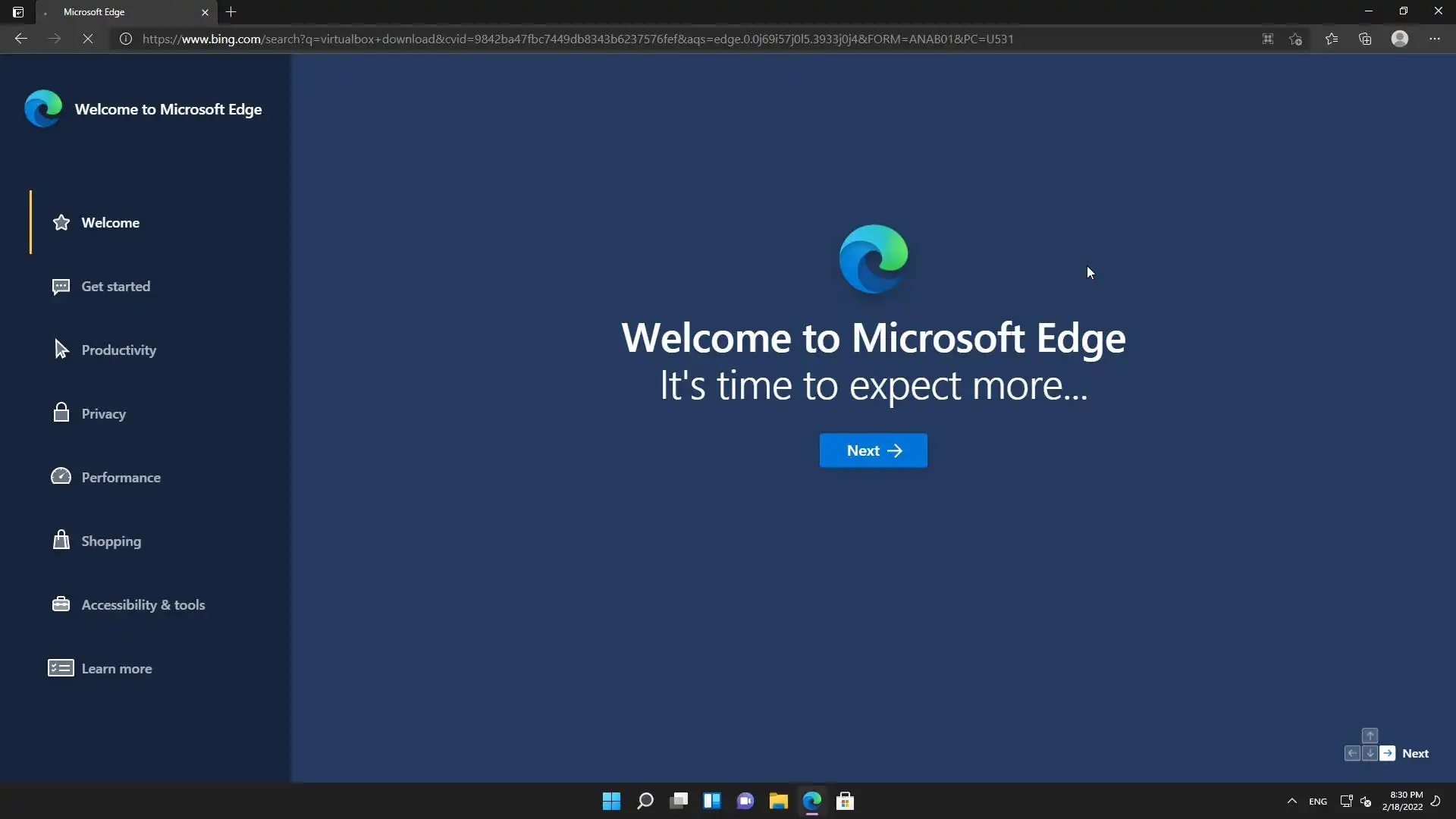Show hidden icons chevron in system tray

click(x=1291, y=801)
